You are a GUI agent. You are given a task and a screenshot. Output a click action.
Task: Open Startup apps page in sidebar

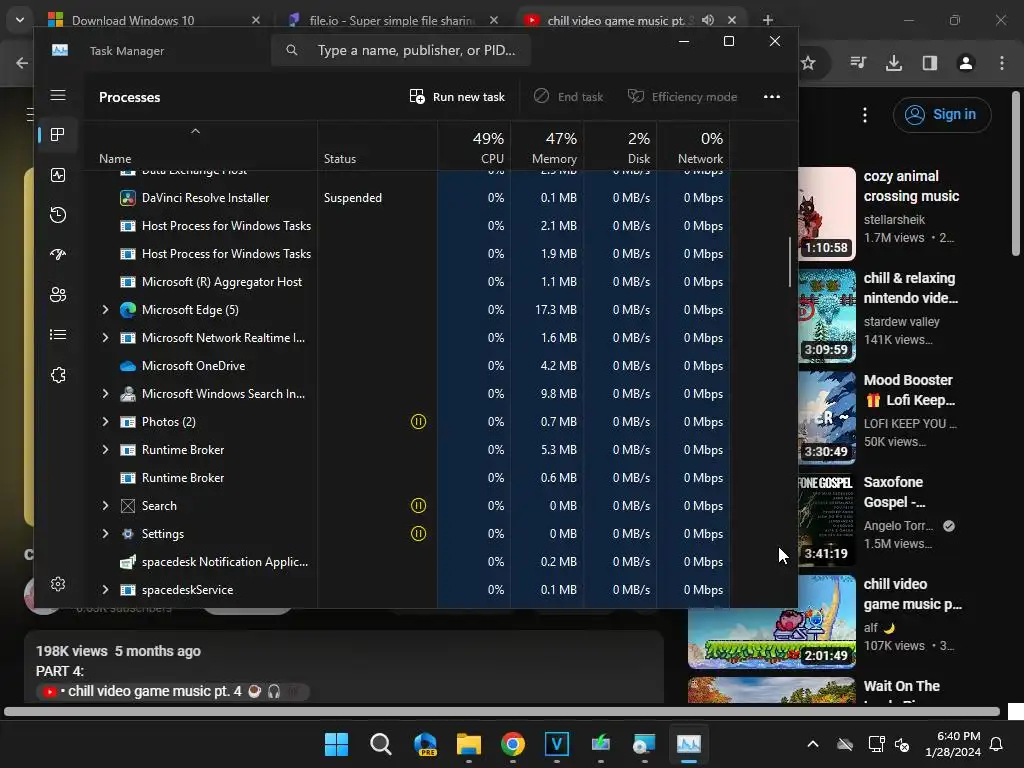[58, 255]
